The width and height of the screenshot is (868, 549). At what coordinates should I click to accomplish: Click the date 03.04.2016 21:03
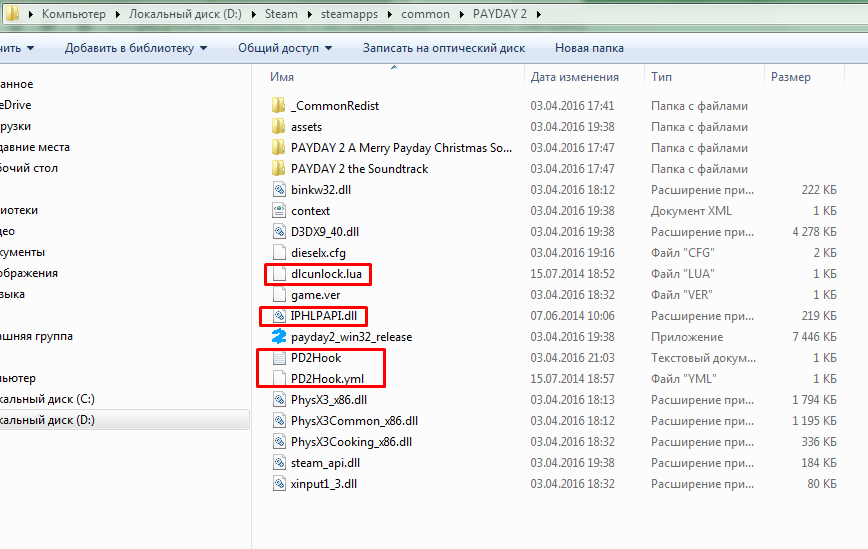[572, 358]
